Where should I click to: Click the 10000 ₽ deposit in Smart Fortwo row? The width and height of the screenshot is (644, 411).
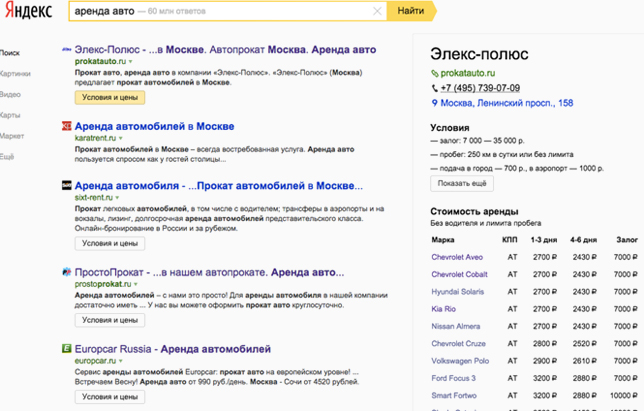[623, 395]
